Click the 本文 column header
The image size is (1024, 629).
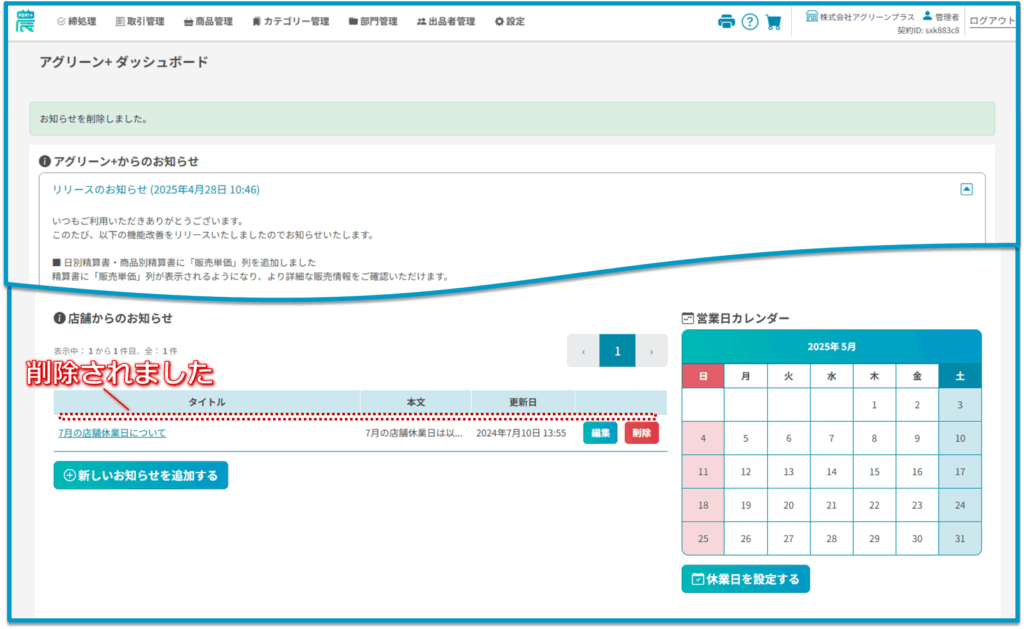416,402
